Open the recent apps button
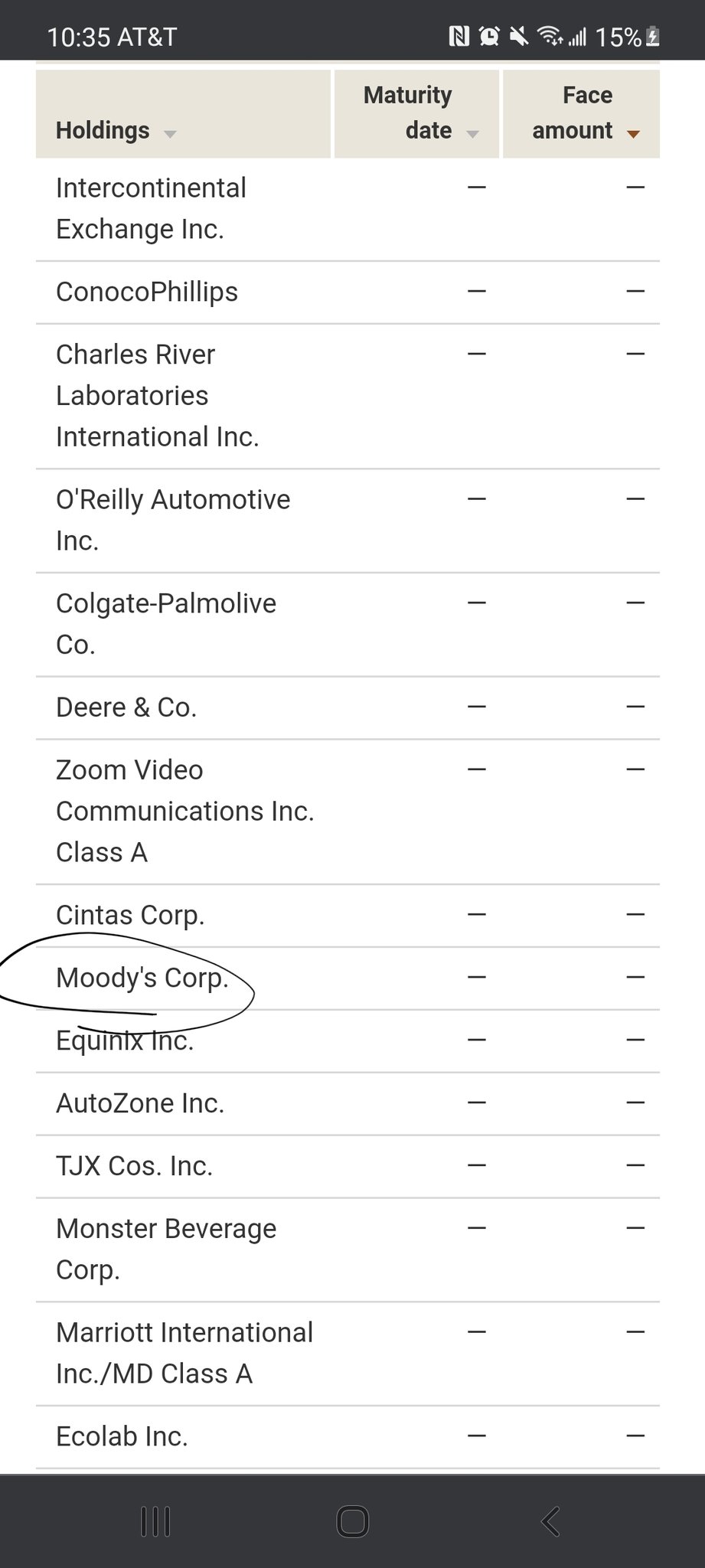 (155, 1521)
